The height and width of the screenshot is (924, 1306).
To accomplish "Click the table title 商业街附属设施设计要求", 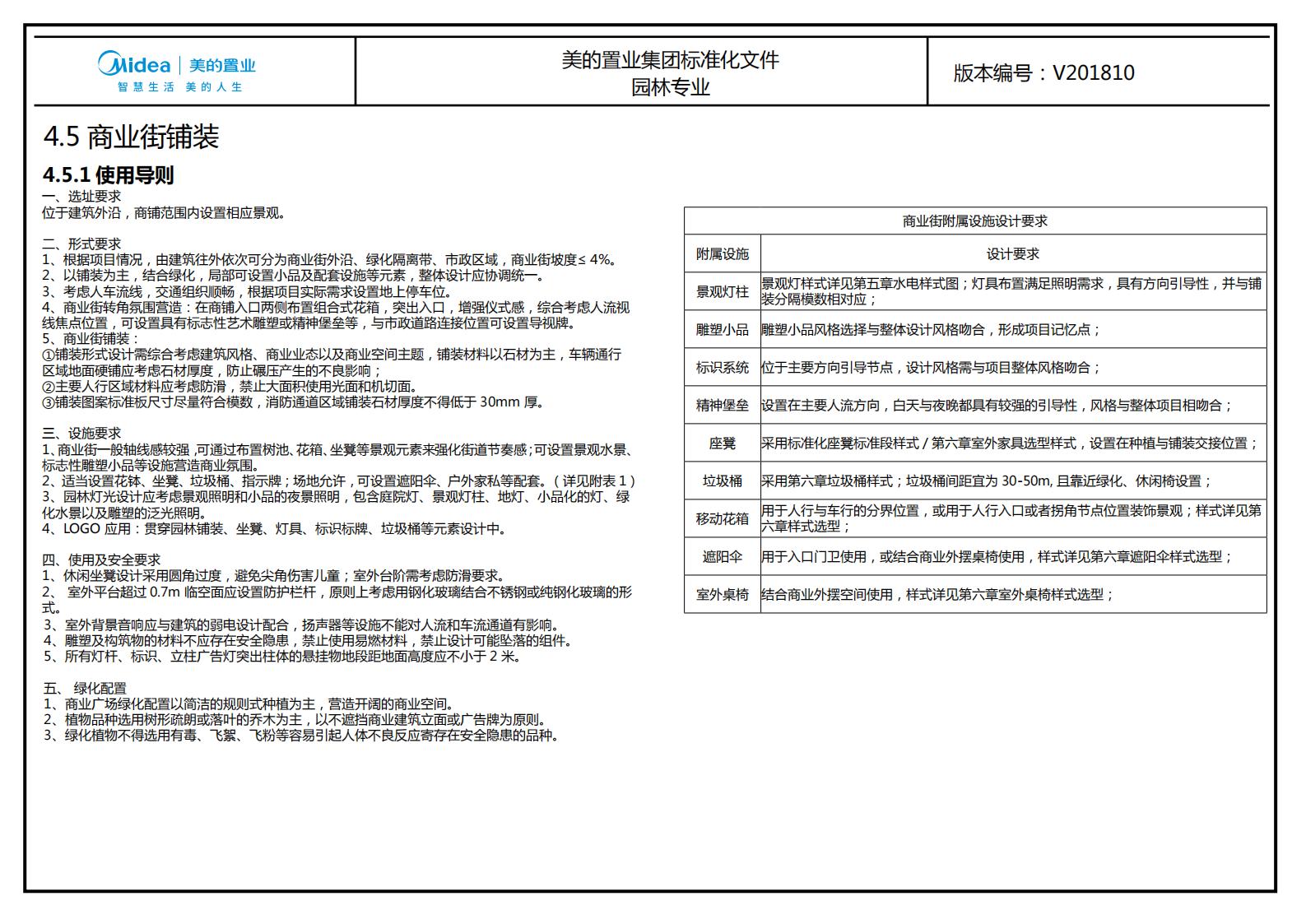I will [975, 221].
